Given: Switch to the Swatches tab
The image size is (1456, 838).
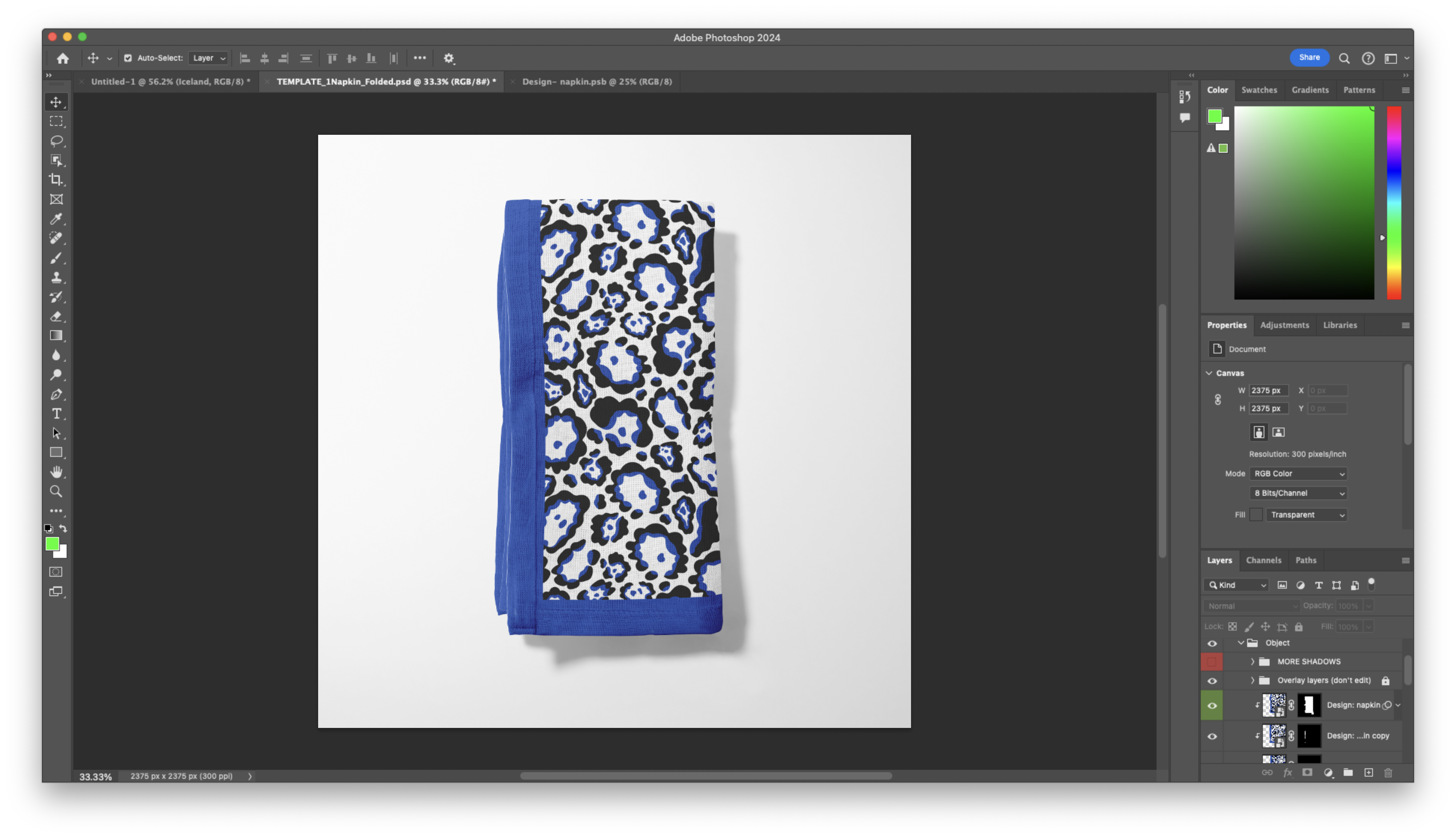Looking at the screenshot, I should pyautogui.click(x=1259, y=90).
